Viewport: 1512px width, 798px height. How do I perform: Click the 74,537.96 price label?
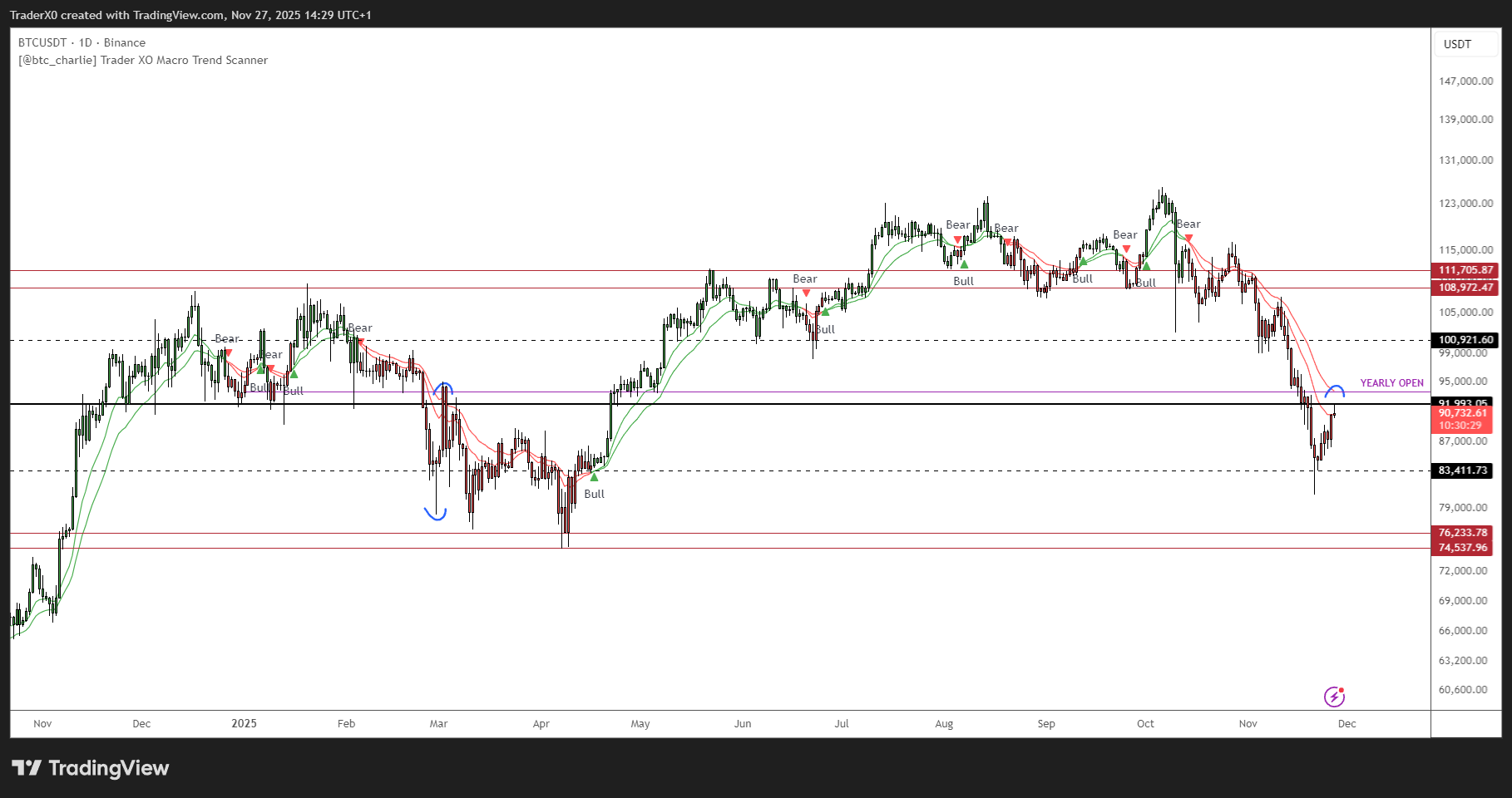[1463, 548]
